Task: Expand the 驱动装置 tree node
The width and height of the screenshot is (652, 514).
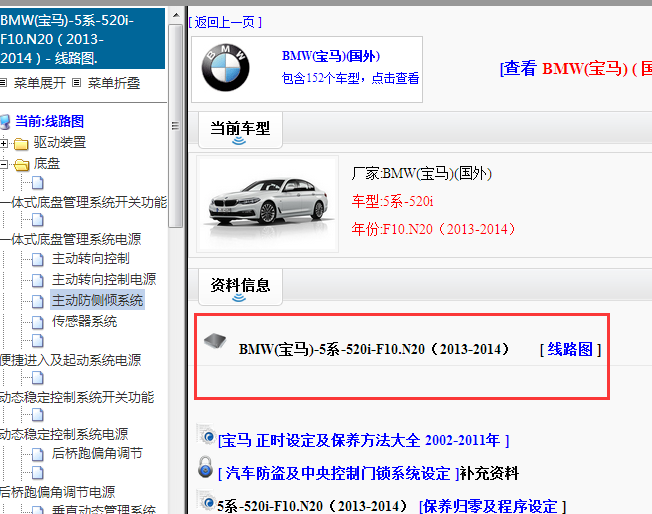Action: pyautogui.click(x=4, y=144)
